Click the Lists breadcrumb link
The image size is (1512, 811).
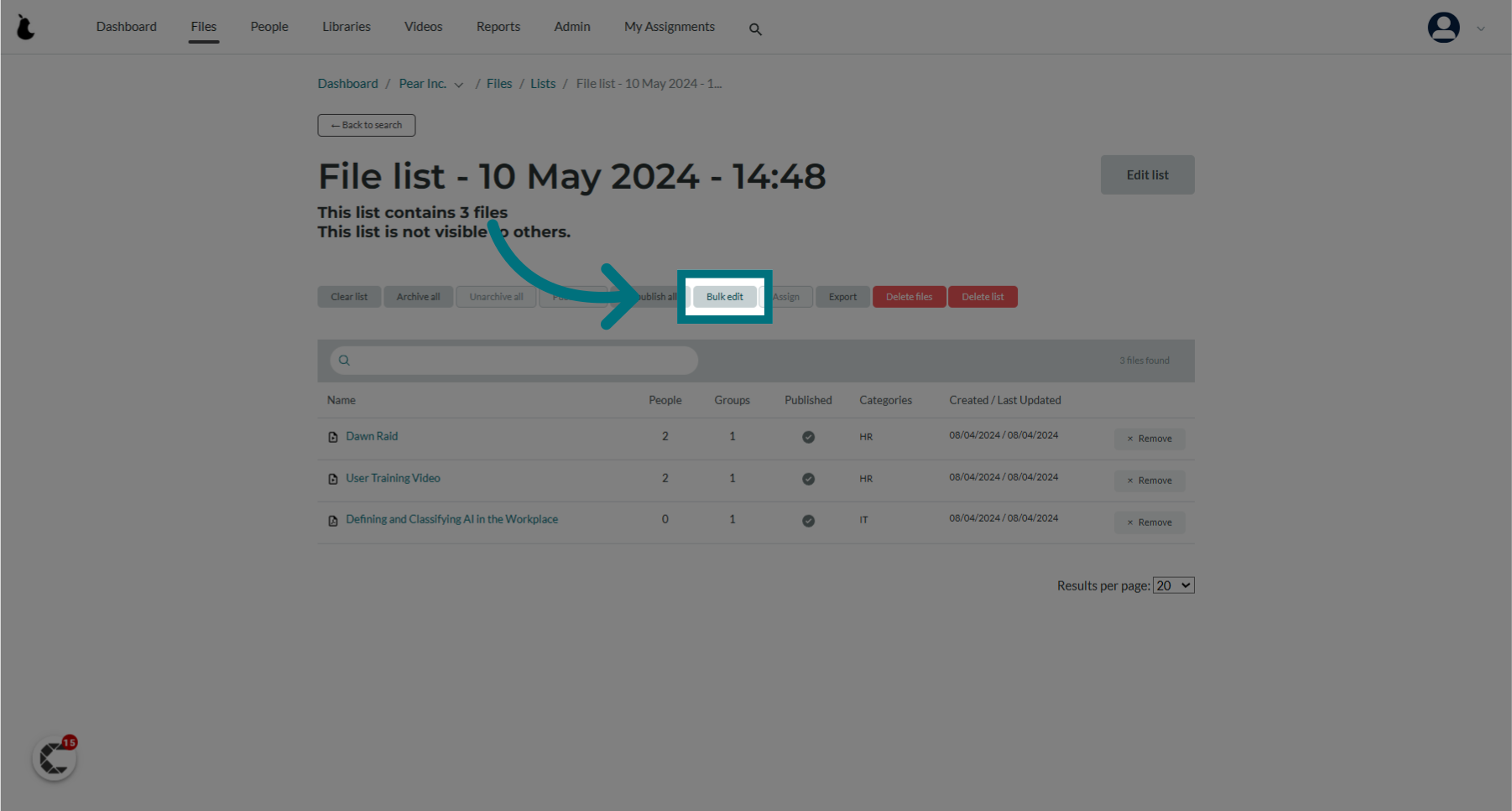[543, 84]
